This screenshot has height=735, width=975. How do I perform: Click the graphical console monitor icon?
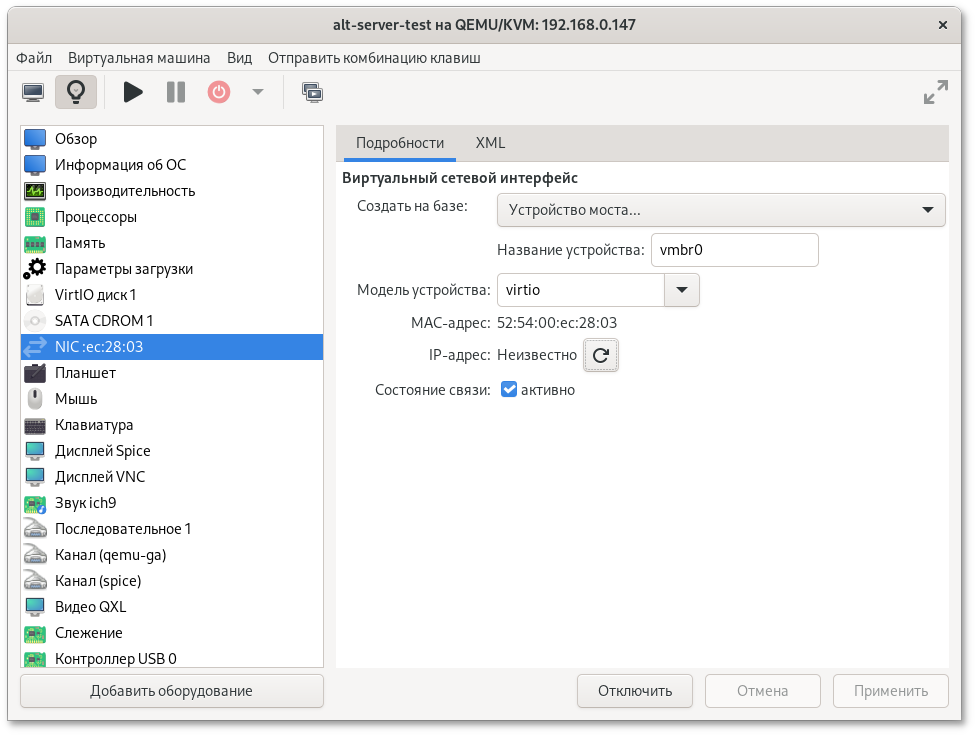33,93
